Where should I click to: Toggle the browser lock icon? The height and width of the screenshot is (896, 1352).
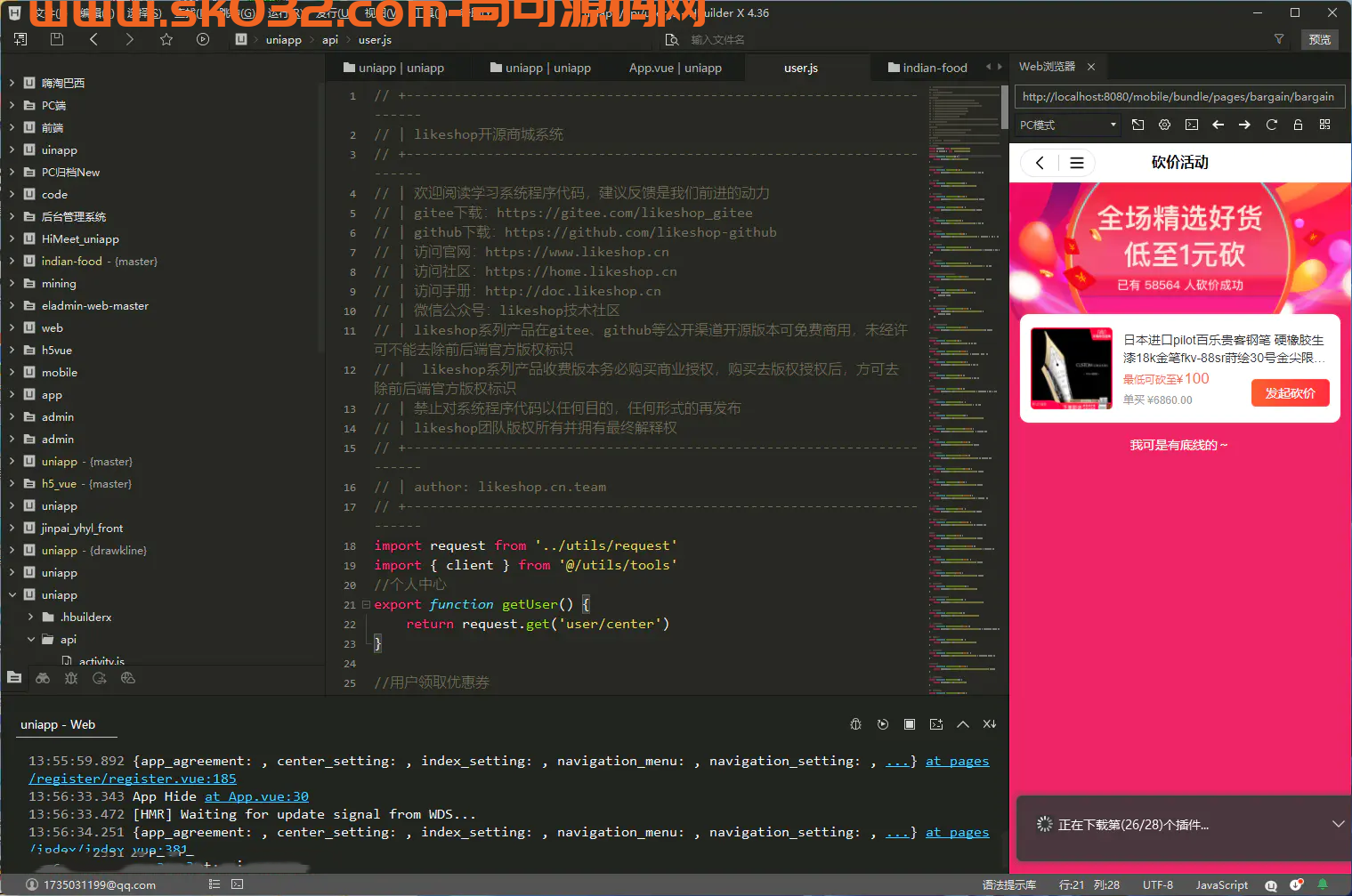(1298, 125)
